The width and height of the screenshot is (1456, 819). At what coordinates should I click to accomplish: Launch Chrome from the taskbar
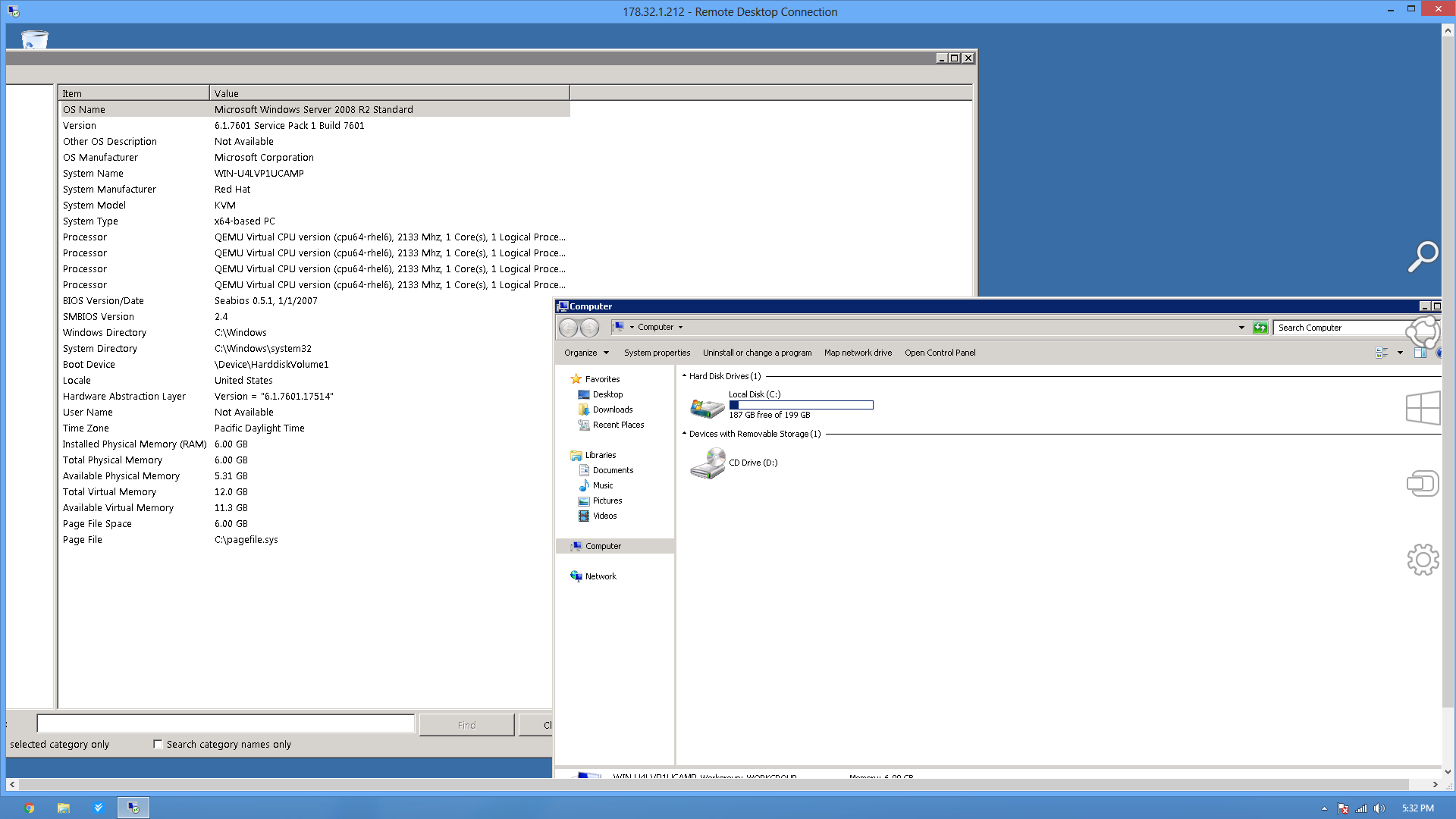30,808
